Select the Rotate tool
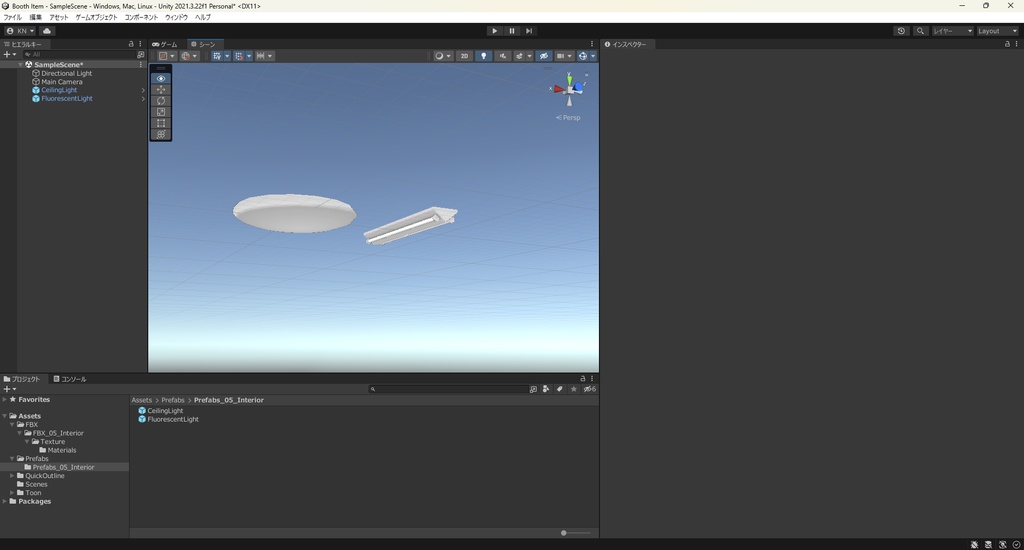Viewport: 1024px width, 550px height. pyautogui.click(x=161, y=101)
